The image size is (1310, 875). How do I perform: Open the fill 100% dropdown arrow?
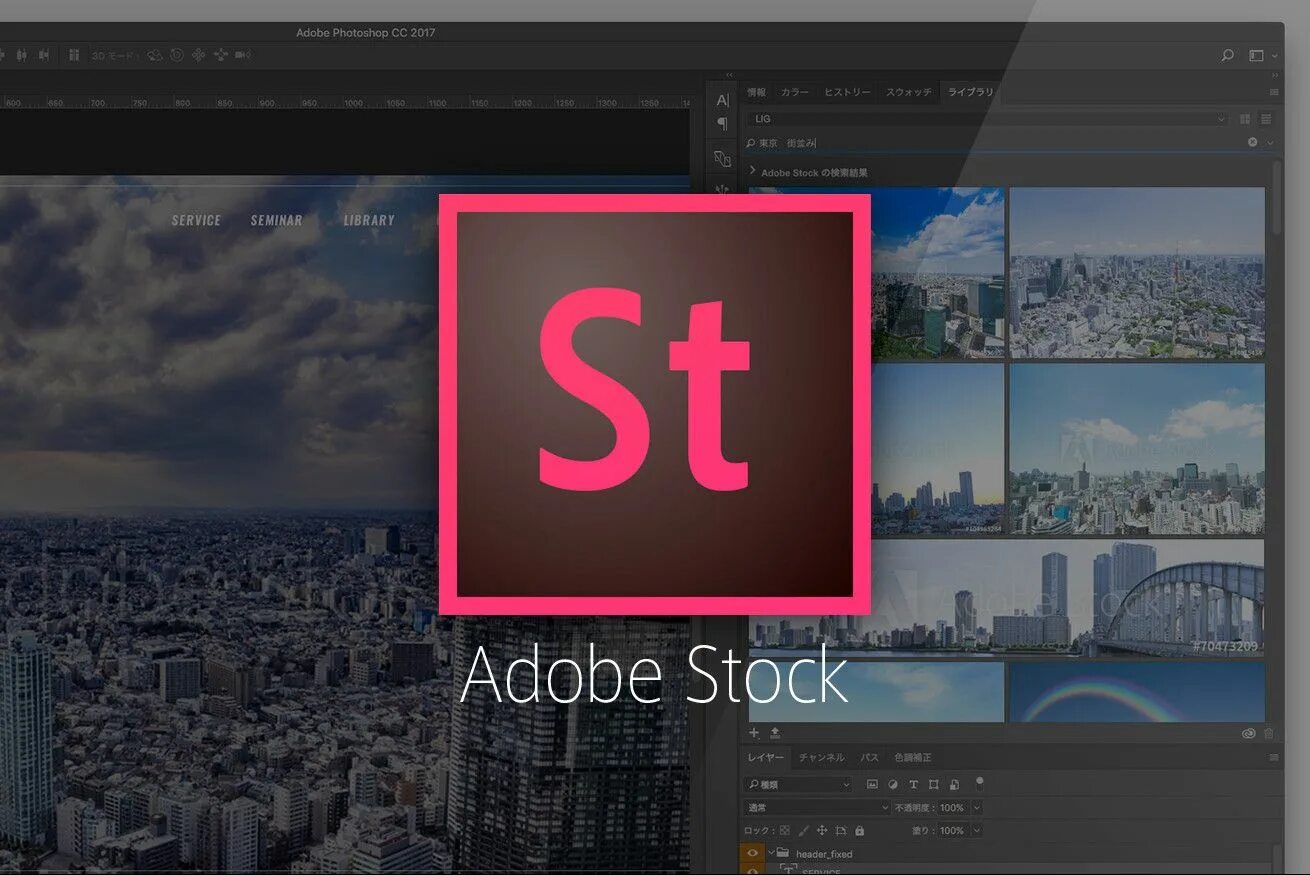pos(977,830)
